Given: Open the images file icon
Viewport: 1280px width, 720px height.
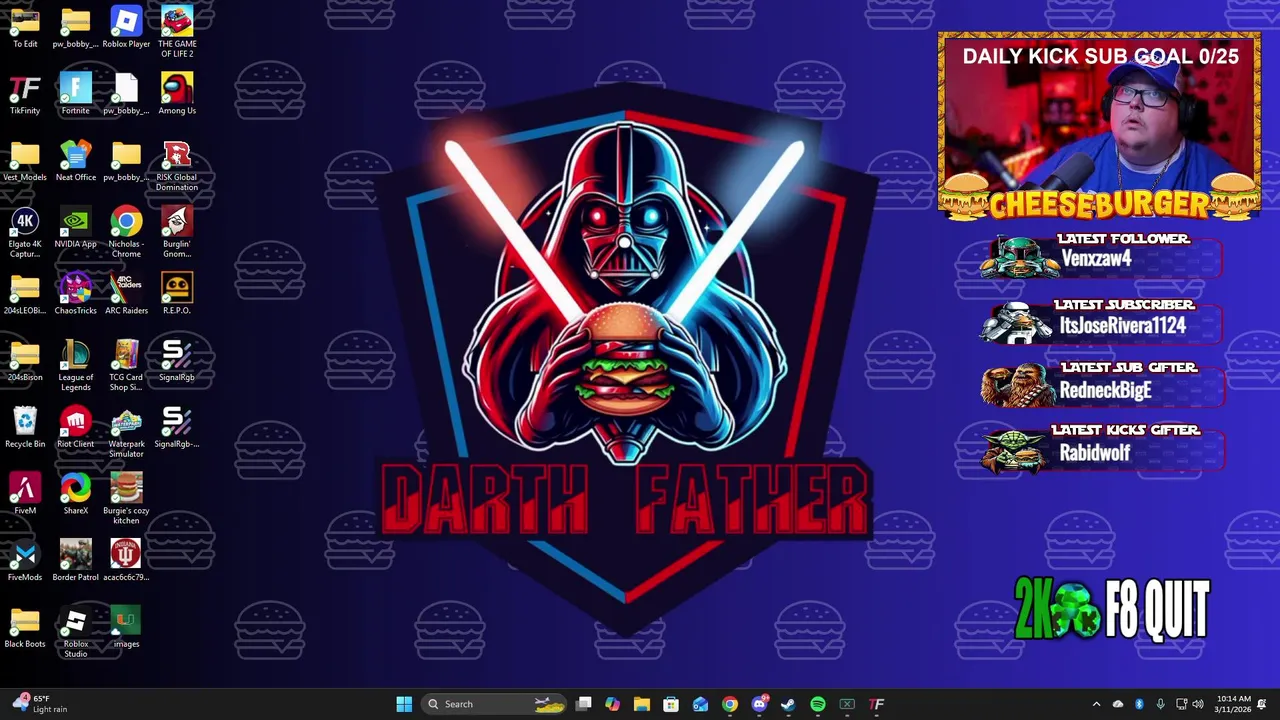Looking at the screenshot, I should pyautogui.click(x=126, y=628).
